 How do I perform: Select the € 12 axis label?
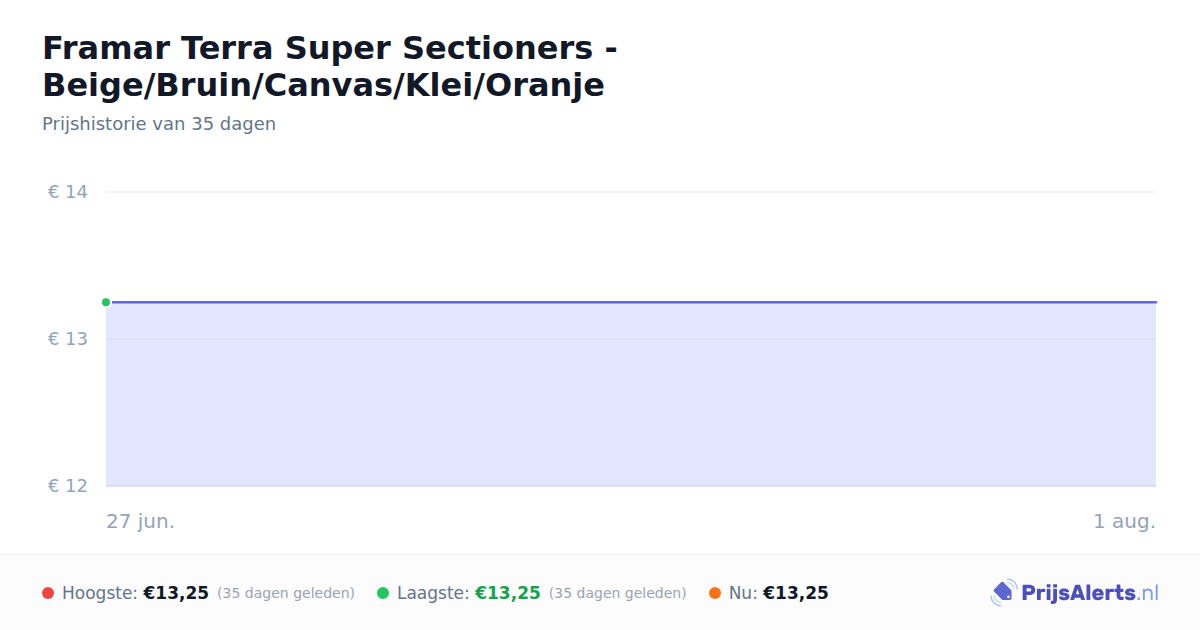coord(68,486)
